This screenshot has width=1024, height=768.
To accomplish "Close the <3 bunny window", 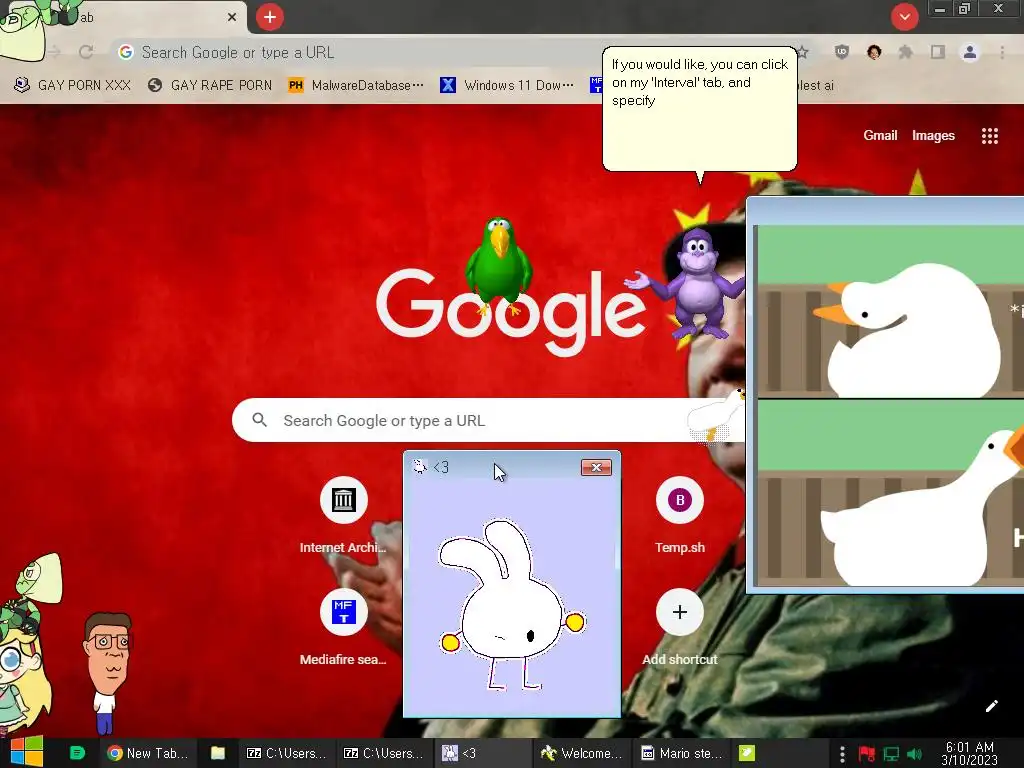I will point(596,467).
